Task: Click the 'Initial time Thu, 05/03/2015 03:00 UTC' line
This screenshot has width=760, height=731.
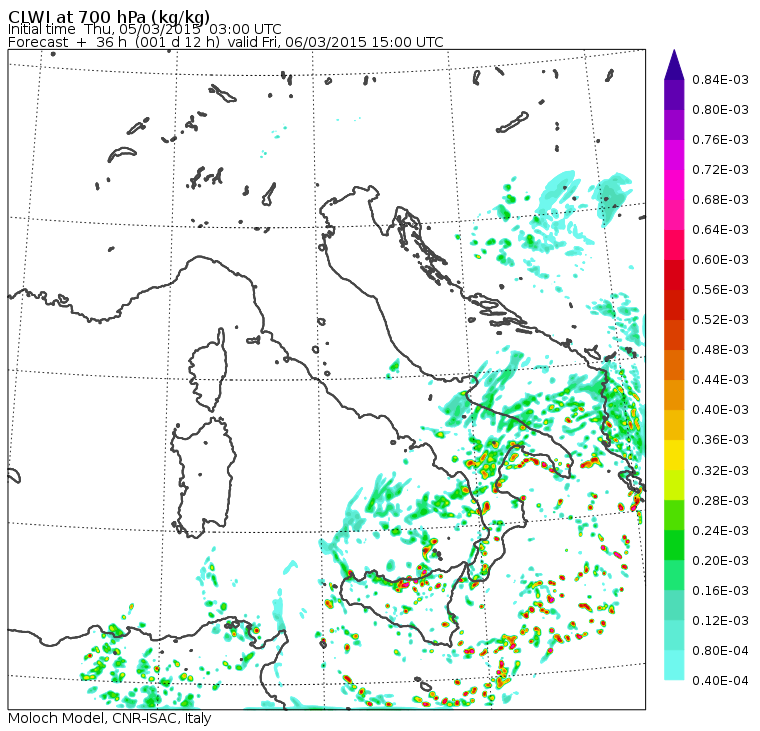Action: [144, 29]
